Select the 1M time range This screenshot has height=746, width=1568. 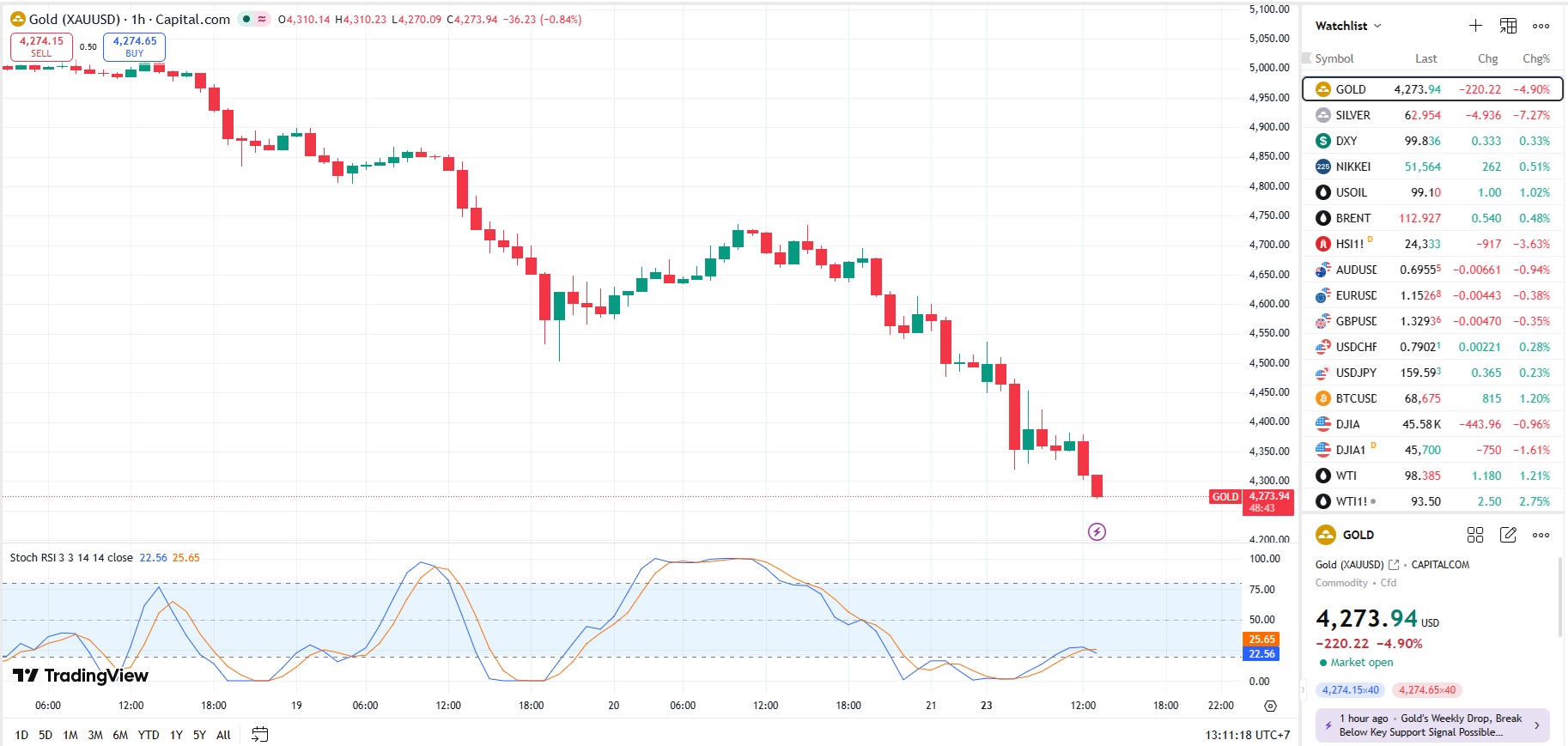[70, 735]
